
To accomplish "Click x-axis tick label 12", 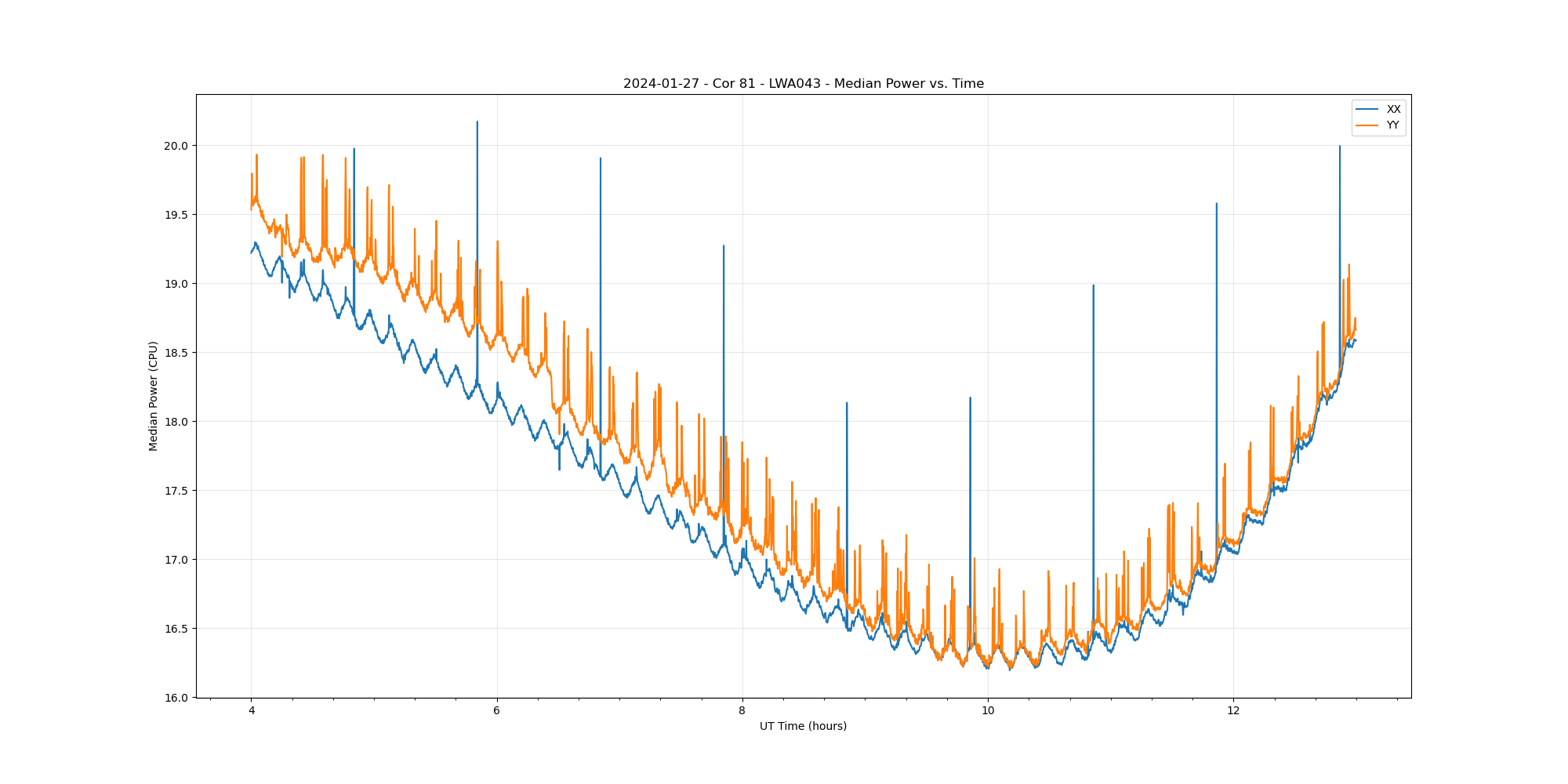I will tap(1232, 711).
